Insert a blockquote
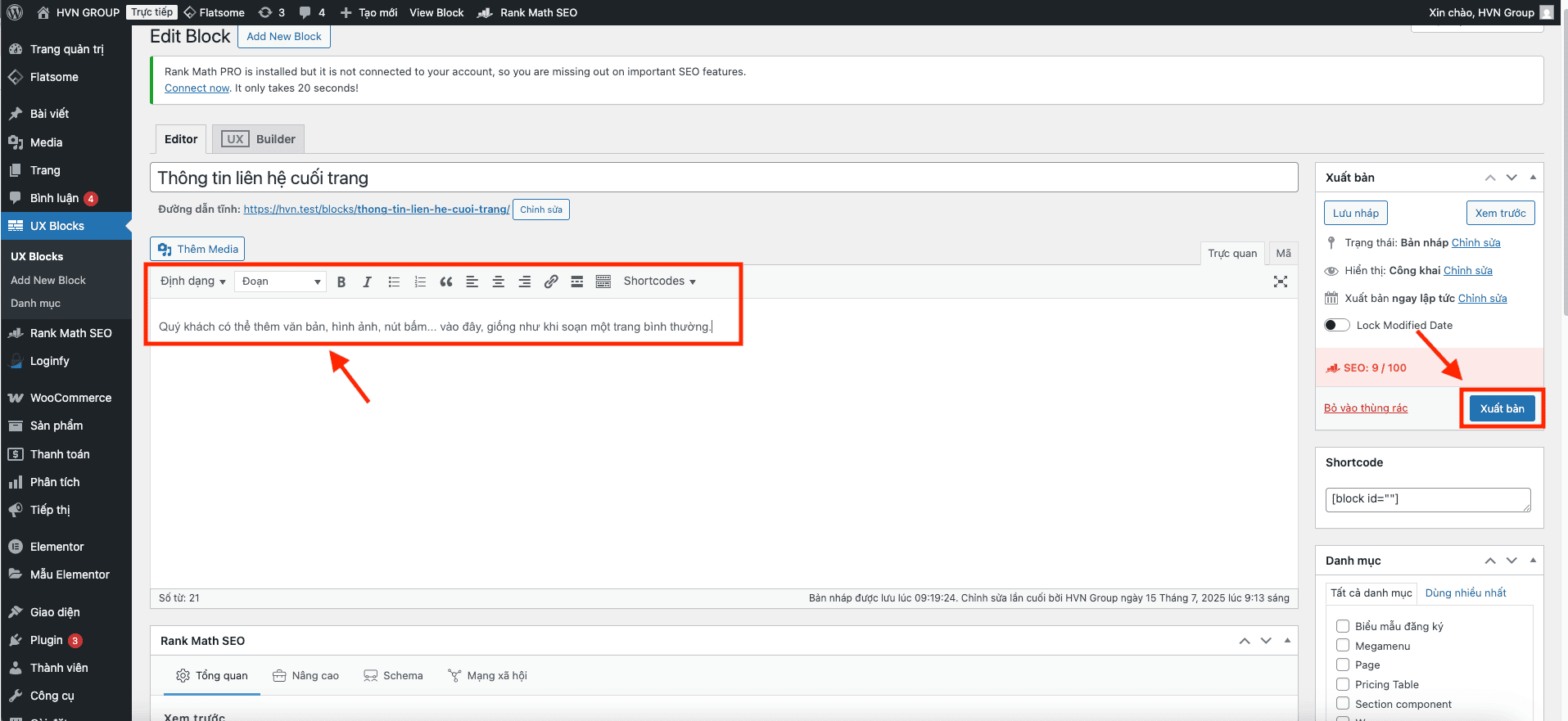The height and width of the screenshot is (721, 1568). pyautogui.click(x=446, y=282)
